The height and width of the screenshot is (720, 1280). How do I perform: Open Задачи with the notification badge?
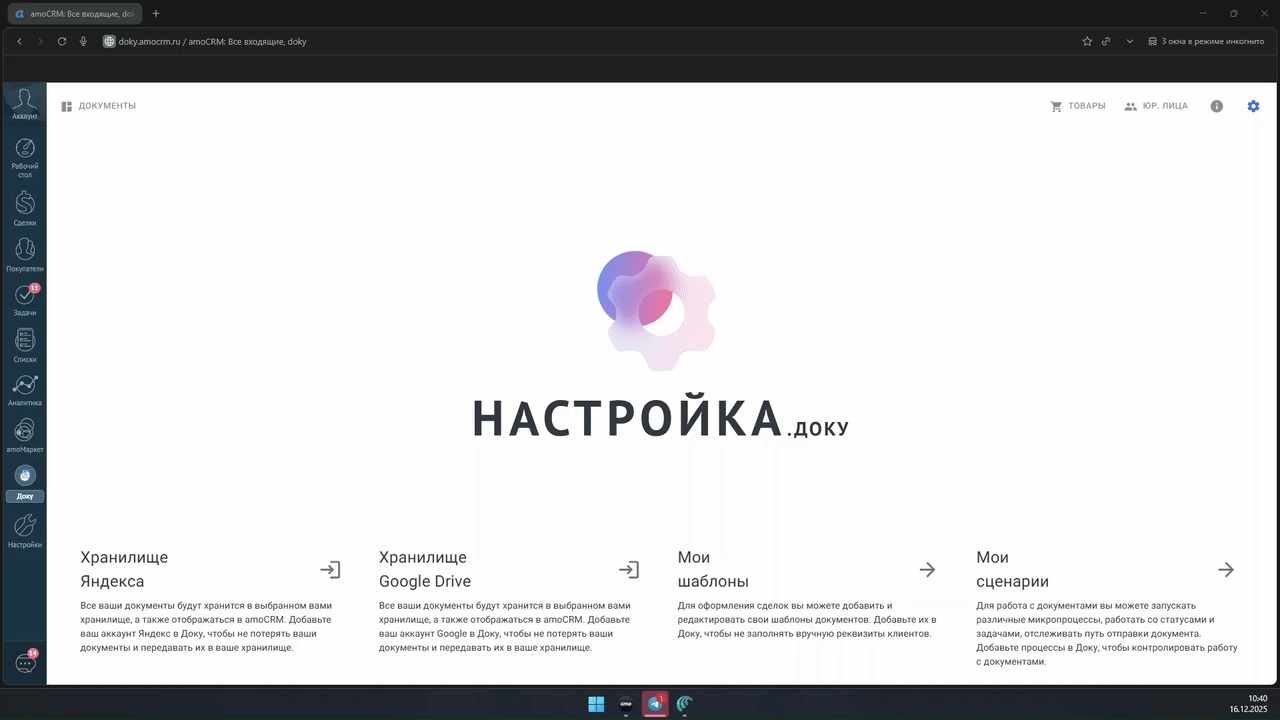click(25, 300)
